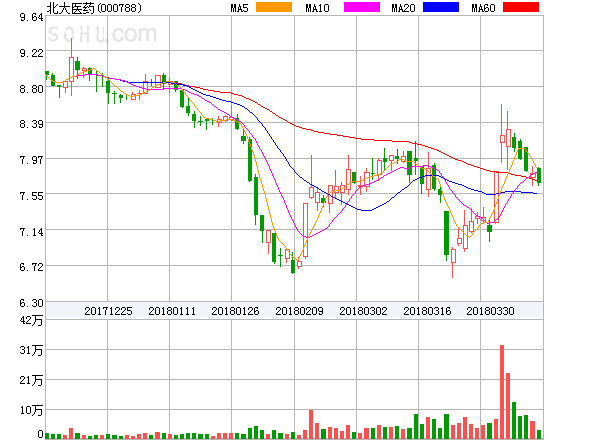
Task: Click the 20180316 date label
Action: [427, 311]
